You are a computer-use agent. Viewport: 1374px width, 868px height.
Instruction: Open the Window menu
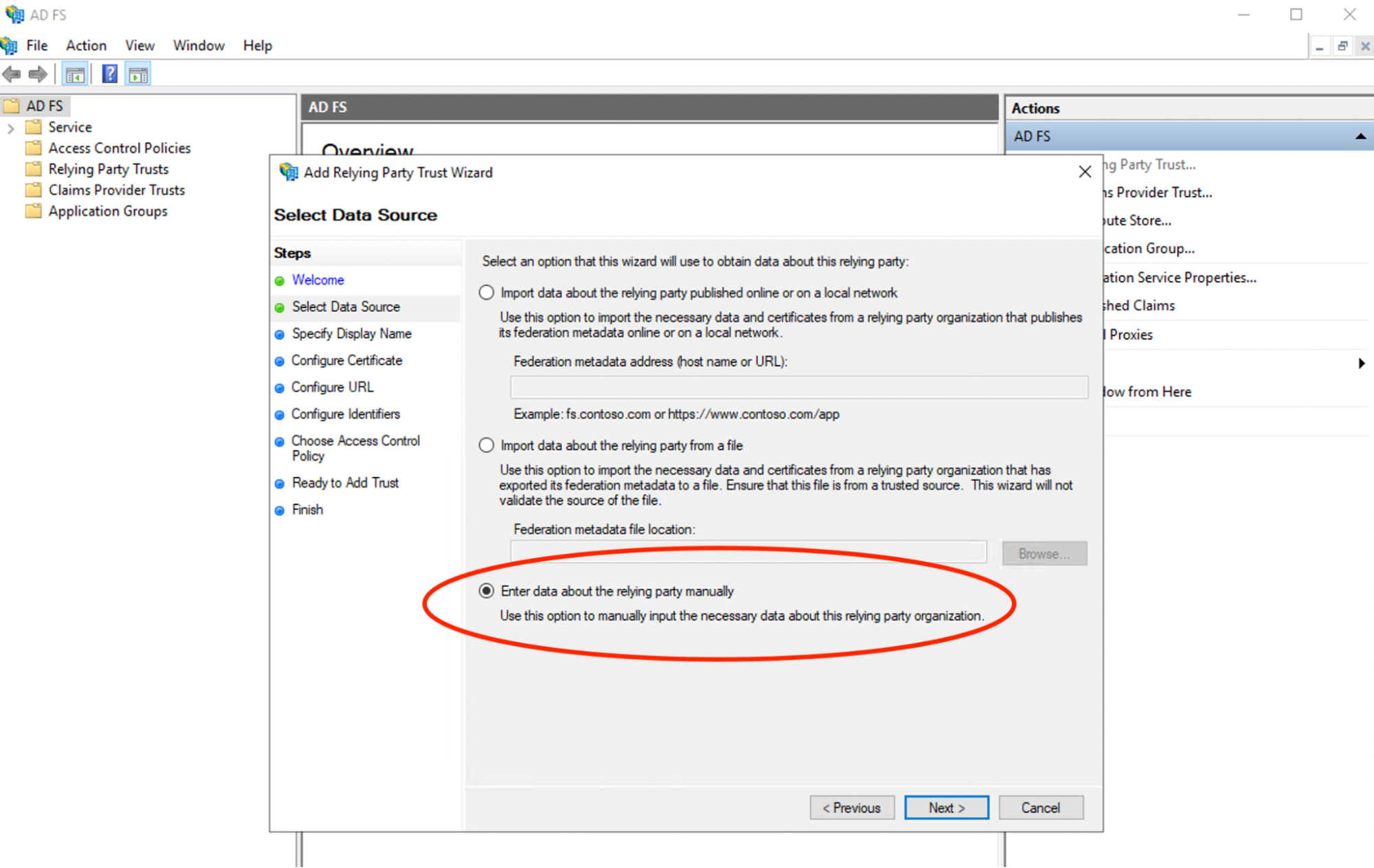198,45
